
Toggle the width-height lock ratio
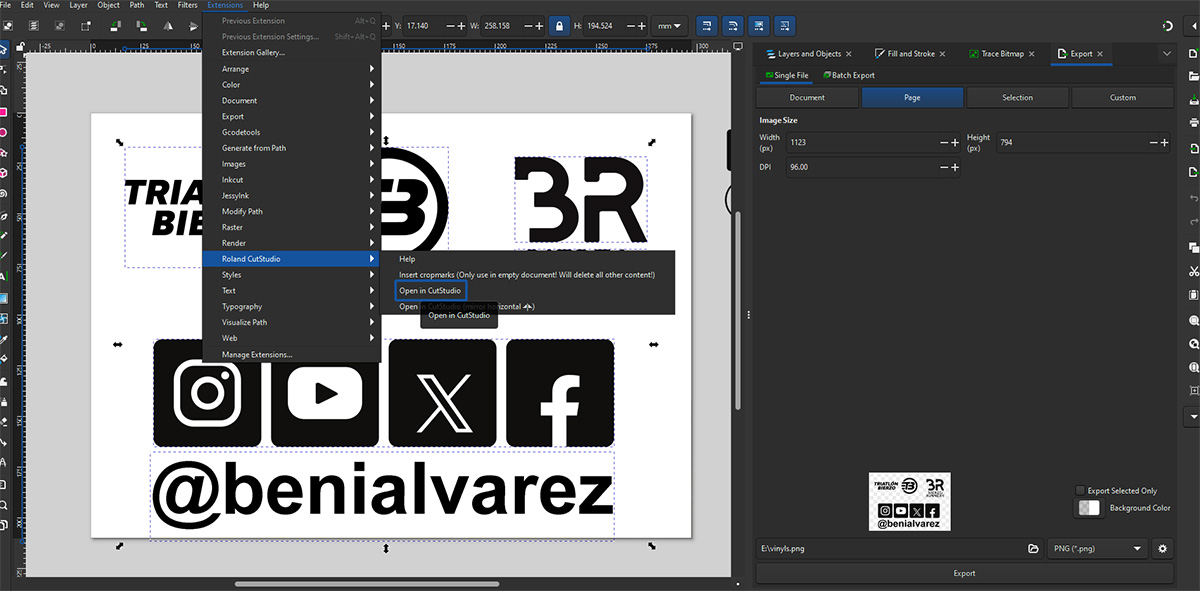(x=559, y=28)
